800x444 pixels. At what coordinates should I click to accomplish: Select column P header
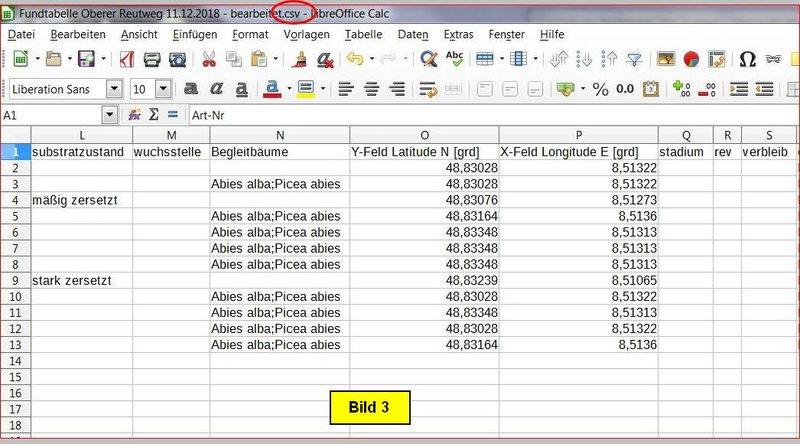pyautogui.click(x=579, y=135)
